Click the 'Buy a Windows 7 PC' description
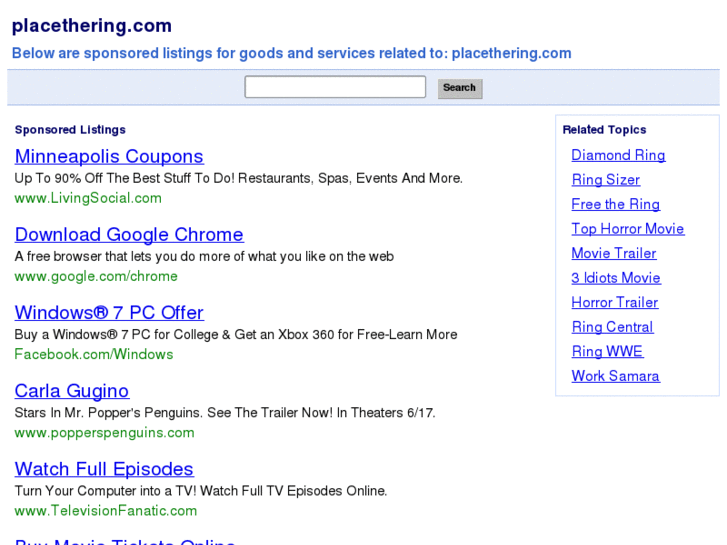This screenshot has width=727, height=545. pyautogui.click(x=236, y=334)
